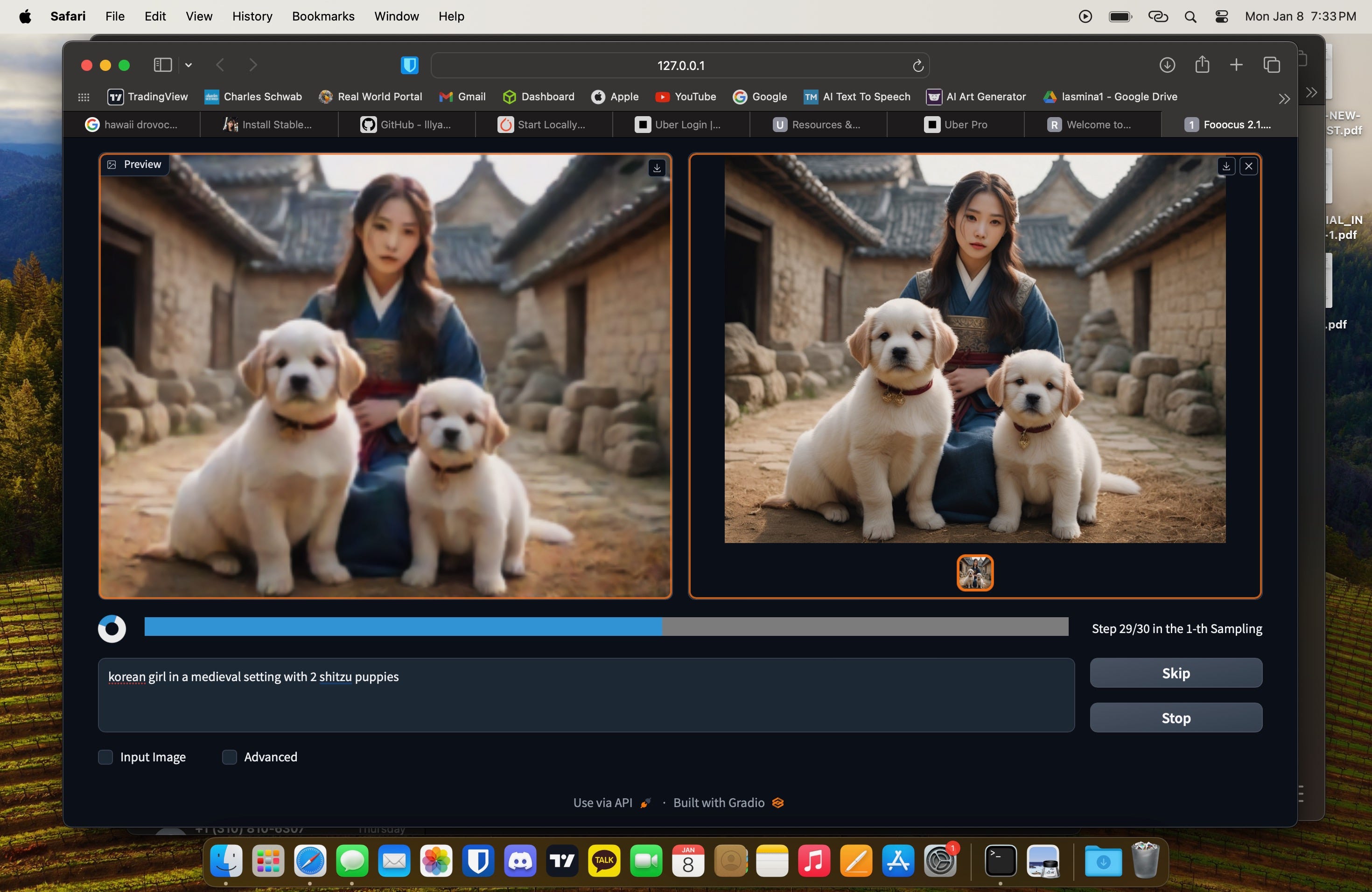
Task: Open Safari's Share button
Action: point(1202,64)
